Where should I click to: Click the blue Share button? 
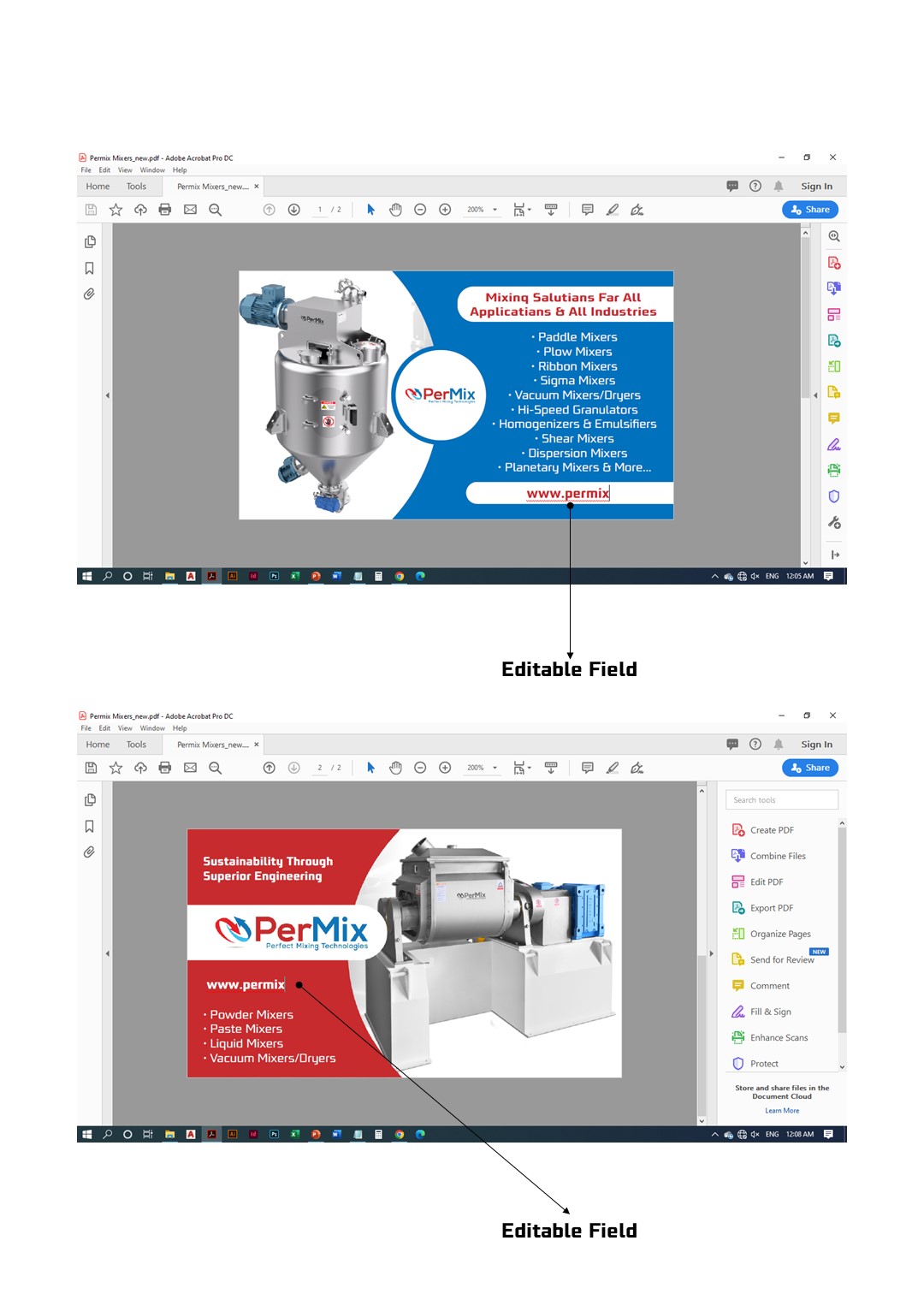coord(810,768)
